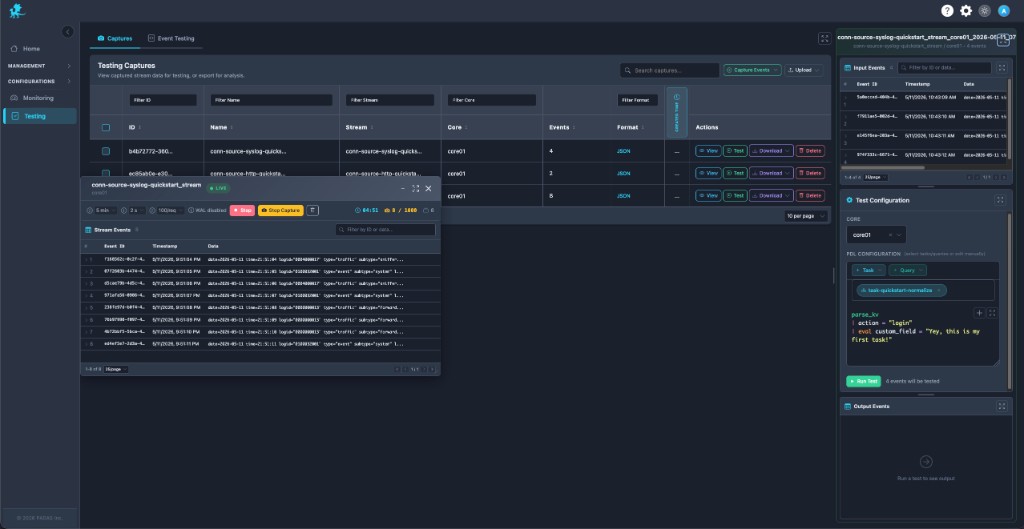This screenshot has width=1024, height=529.
Task: Click trash icon next to Stop Capture
Action: pos(313,210)
